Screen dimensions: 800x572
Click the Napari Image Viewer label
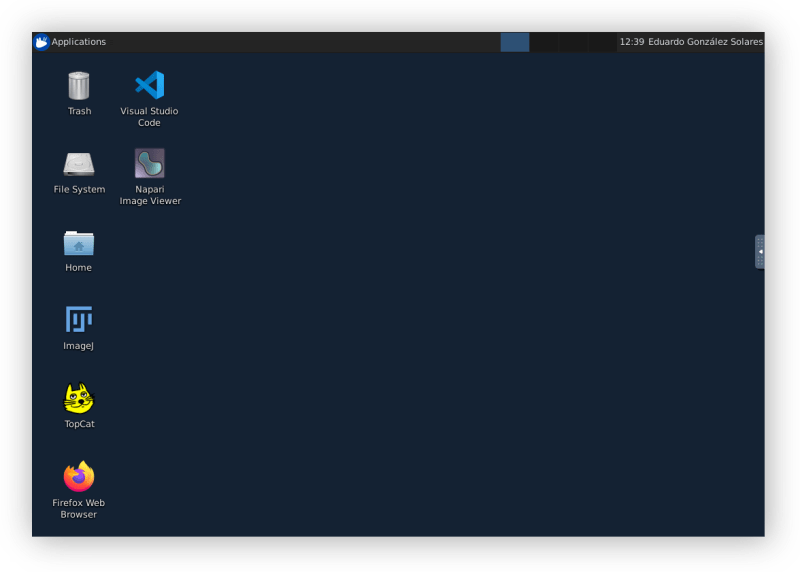[x=150, y=195]
